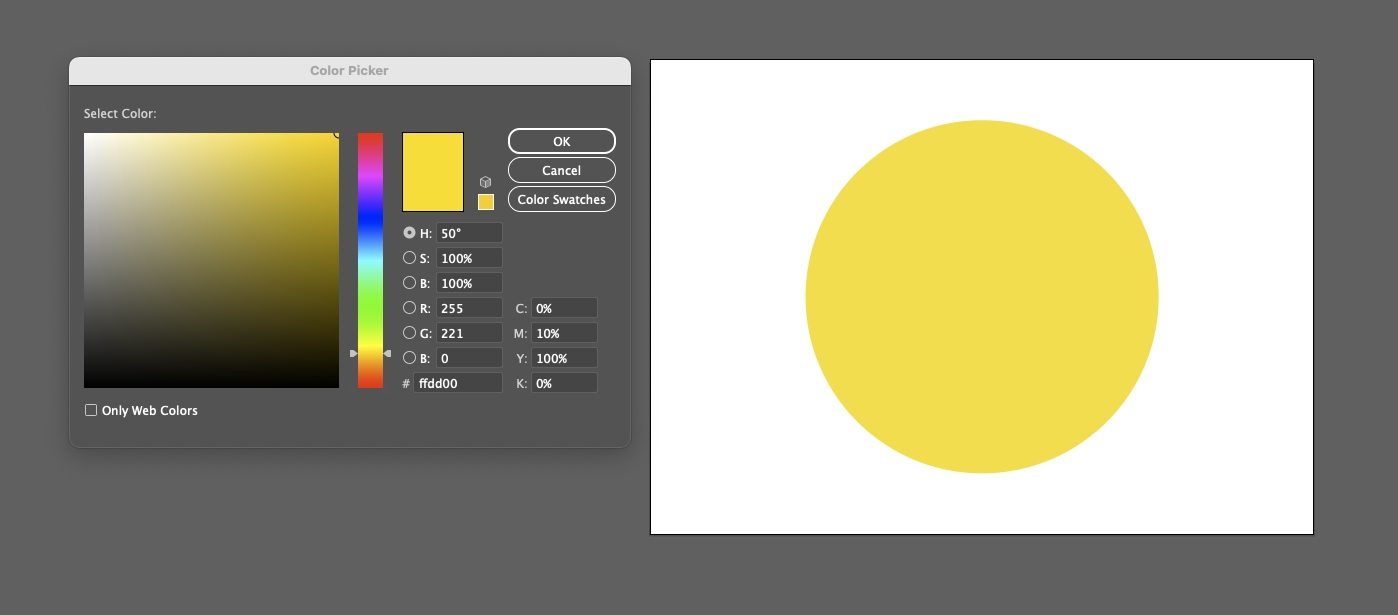This screenshot has width=1398, height=615.
Task: Enable the Only Web Colors checkbox
Action: click(91, 410)
